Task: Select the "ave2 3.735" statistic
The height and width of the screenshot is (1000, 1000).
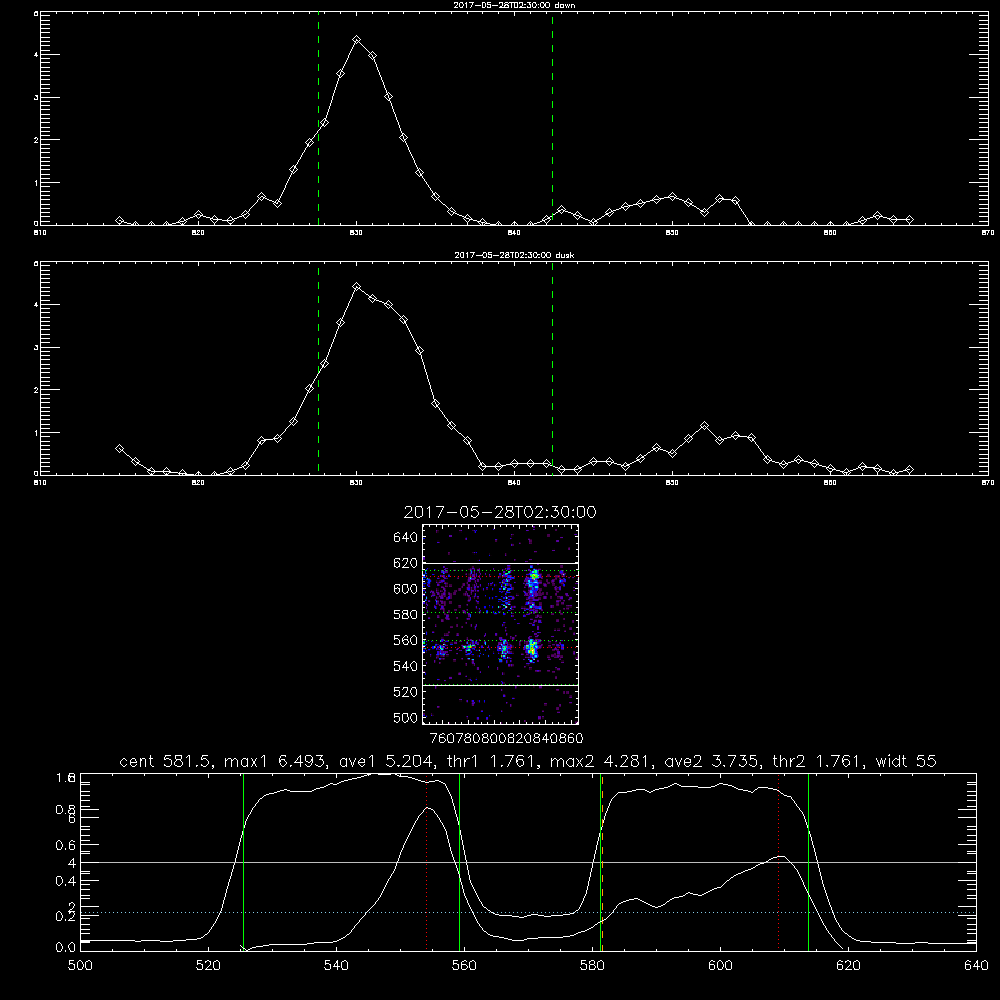Action: coord(710,761)
